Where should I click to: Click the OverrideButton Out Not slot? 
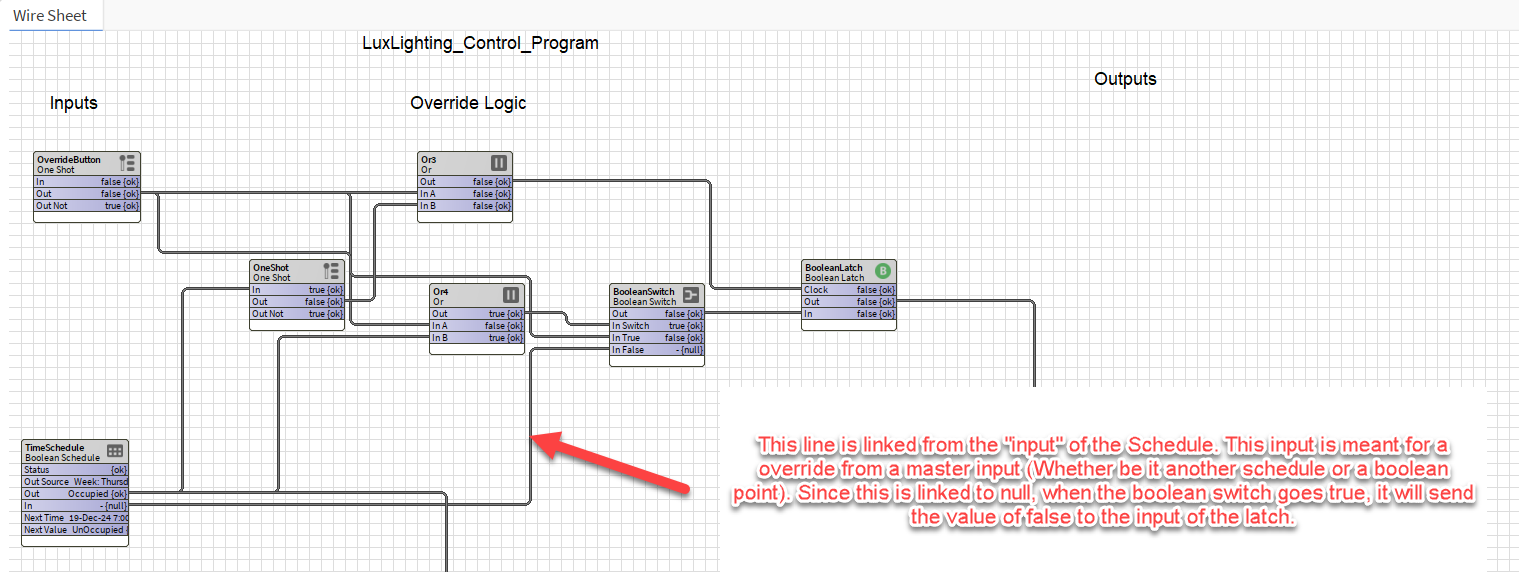click(87, 206)
